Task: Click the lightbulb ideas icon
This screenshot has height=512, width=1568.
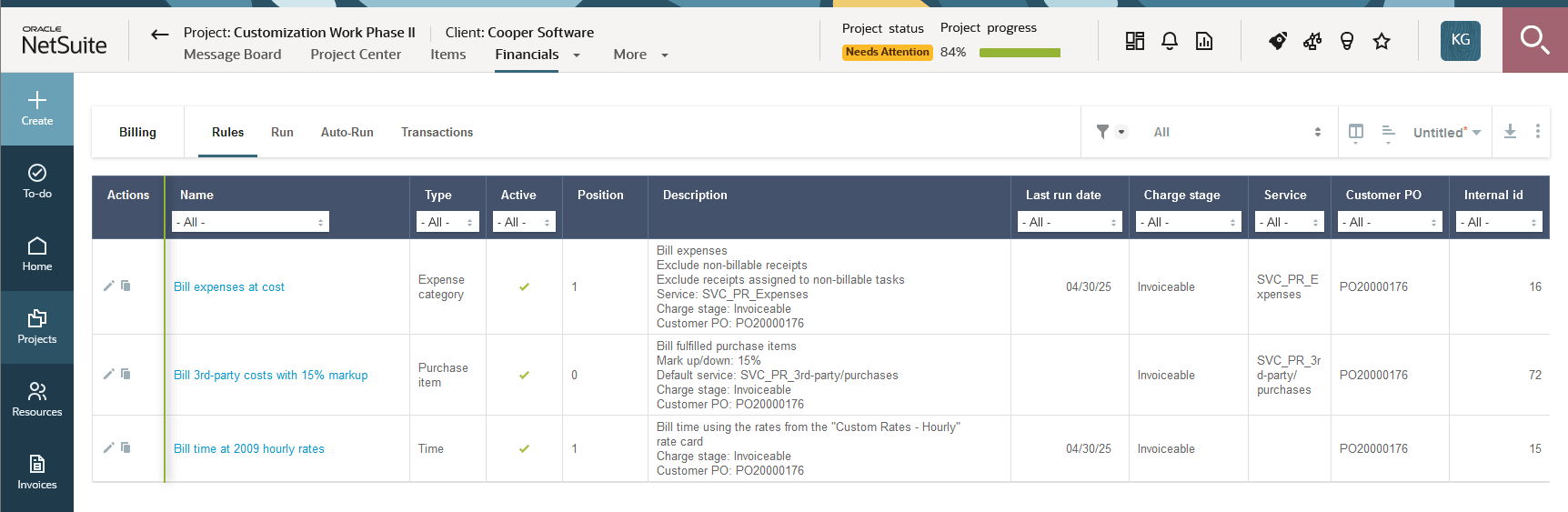Action: coord(1347,41)
